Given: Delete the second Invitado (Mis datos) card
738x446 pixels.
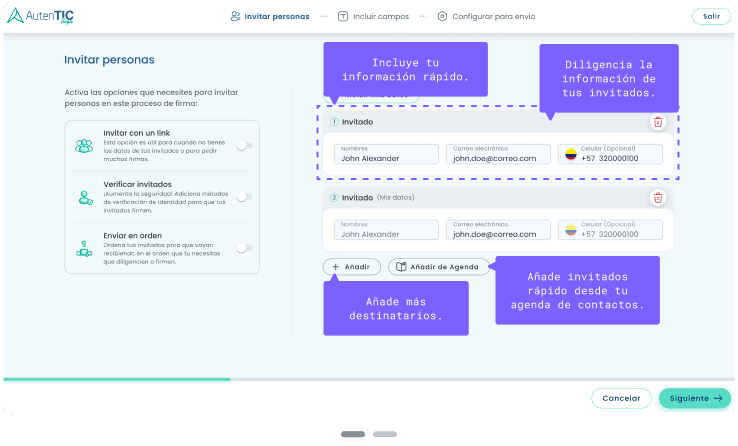Looking at the screenshot, I should [657, 198].
